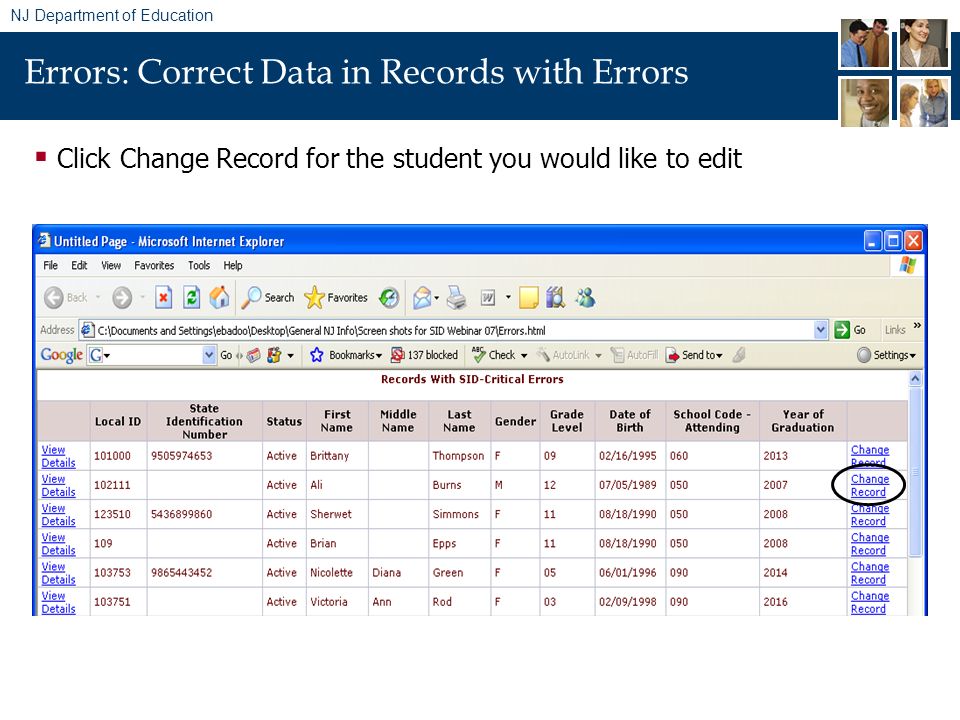The width and height of the screenshot is (960, 720).
Task: Maximize the Internet Explorer window
Action: pos(893,241)
